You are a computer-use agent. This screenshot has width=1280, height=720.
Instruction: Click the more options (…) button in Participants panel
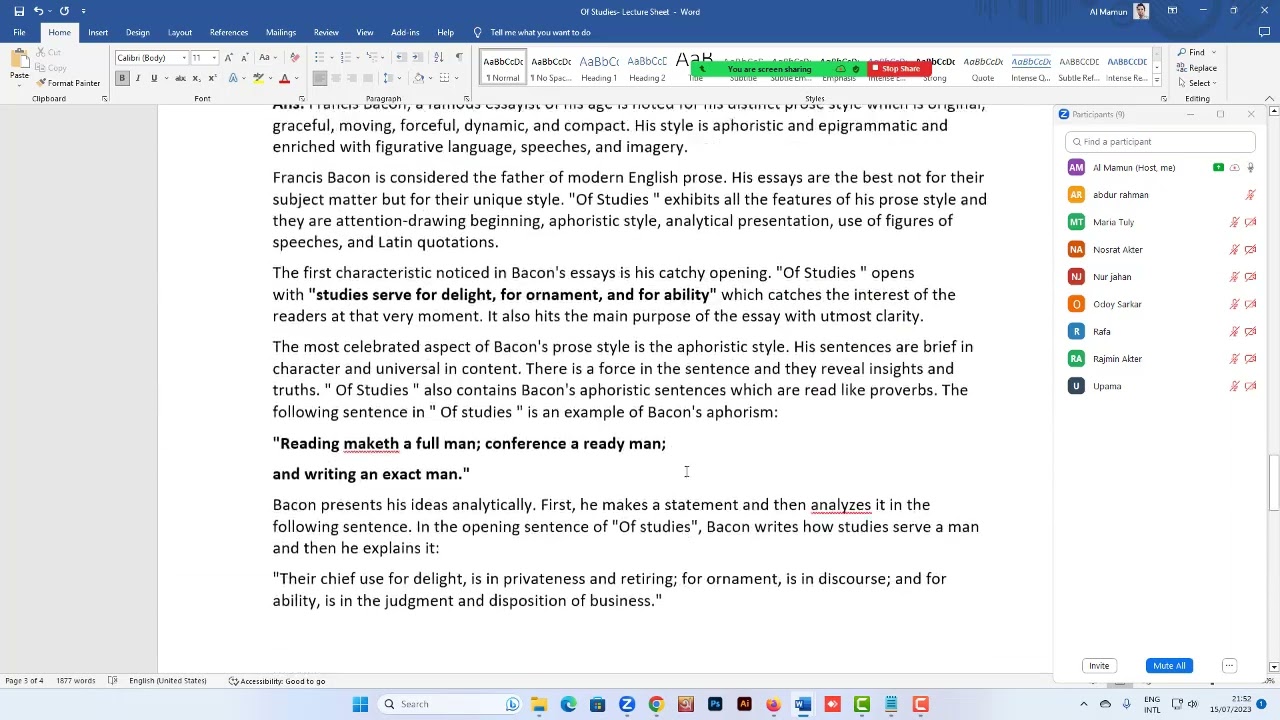pyautogui.click(x=1229, y=666)
